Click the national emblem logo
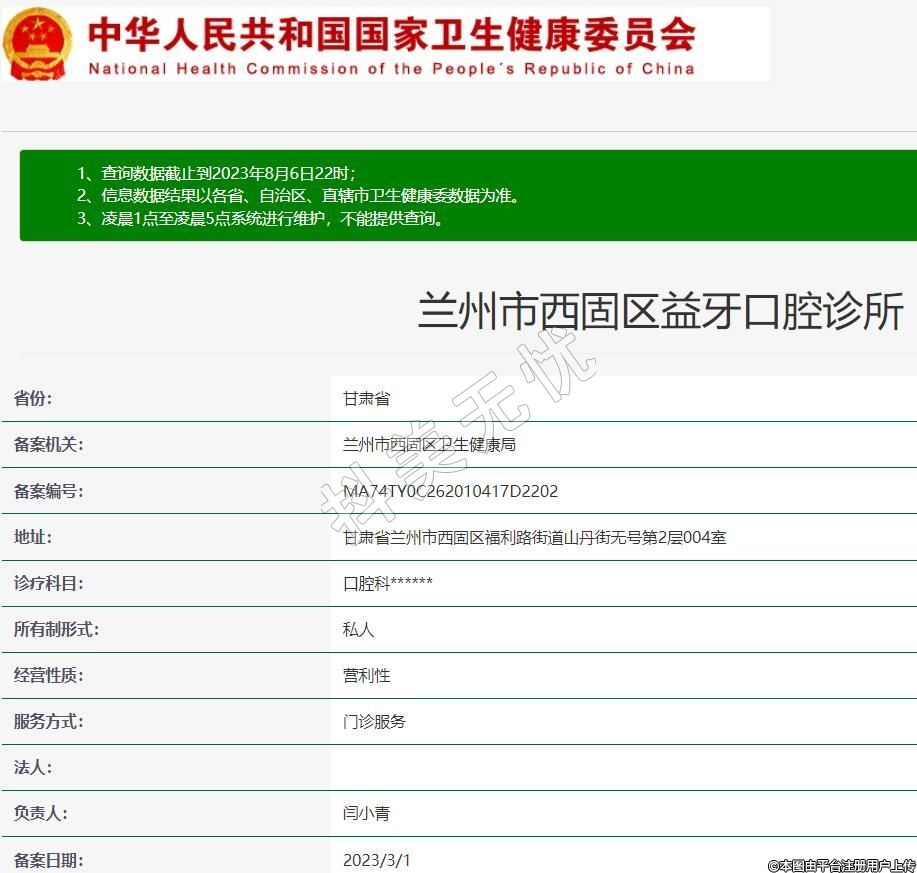The image size is (917, 873). pos(37,44)
